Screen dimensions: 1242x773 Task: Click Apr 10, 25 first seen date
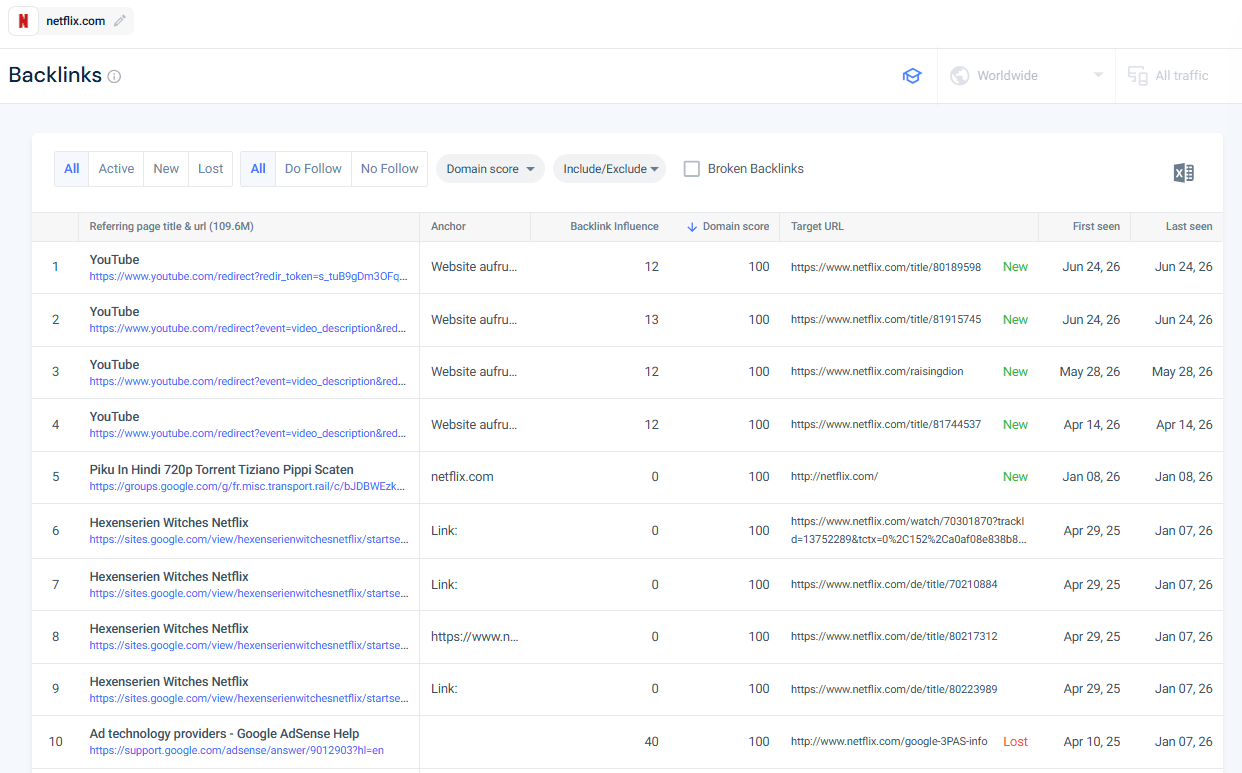pos(1092,742)
